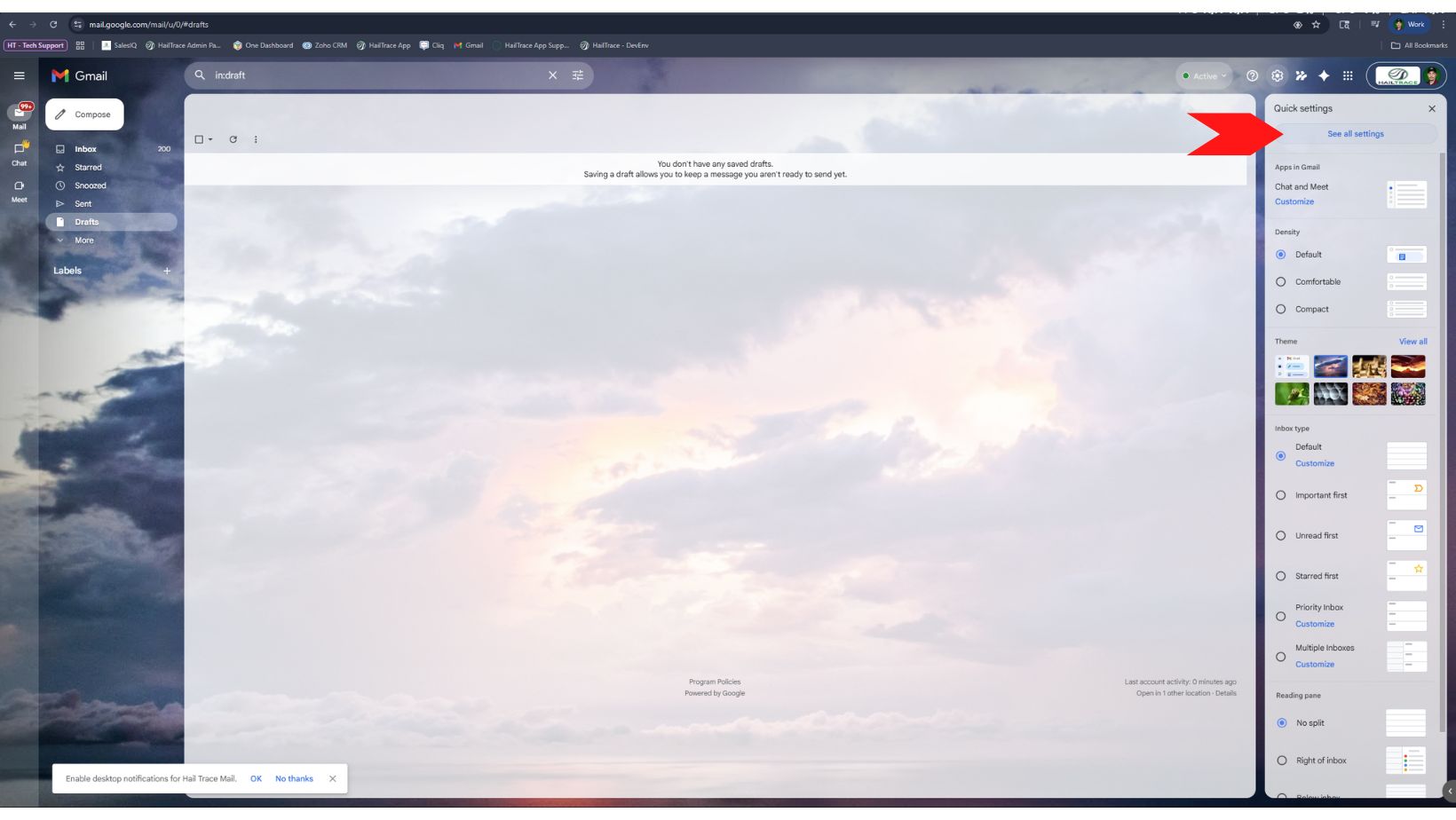Viewport: 1456px width, 820px height.
Task: Open the Gemini sparkle icon
Action: coord(1324,75)
